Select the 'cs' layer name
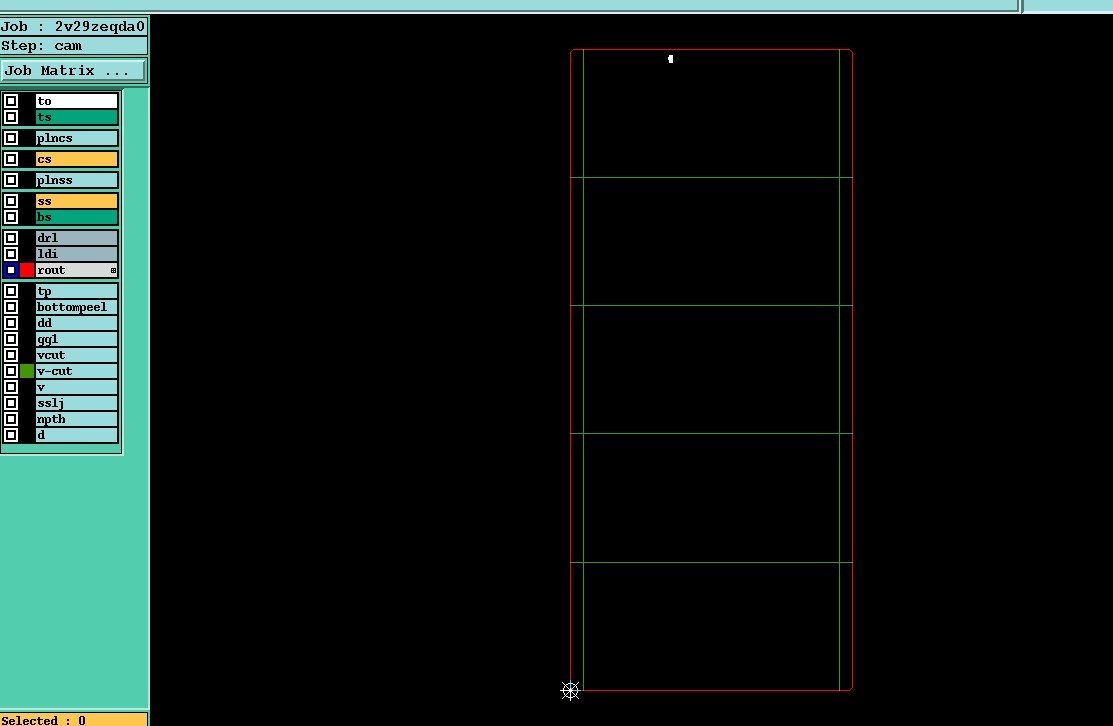Screen dimensions: 1113x726 [x=77, y=159]
